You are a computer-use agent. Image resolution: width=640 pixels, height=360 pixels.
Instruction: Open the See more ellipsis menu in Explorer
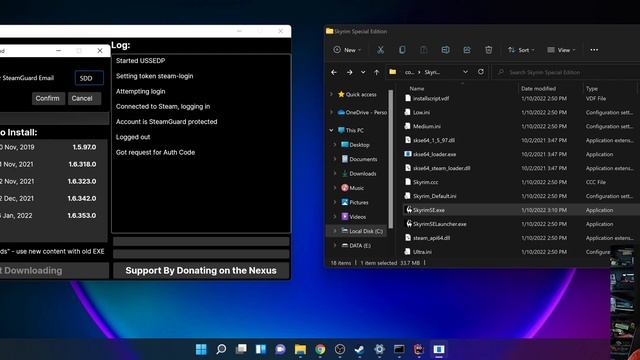594,50
